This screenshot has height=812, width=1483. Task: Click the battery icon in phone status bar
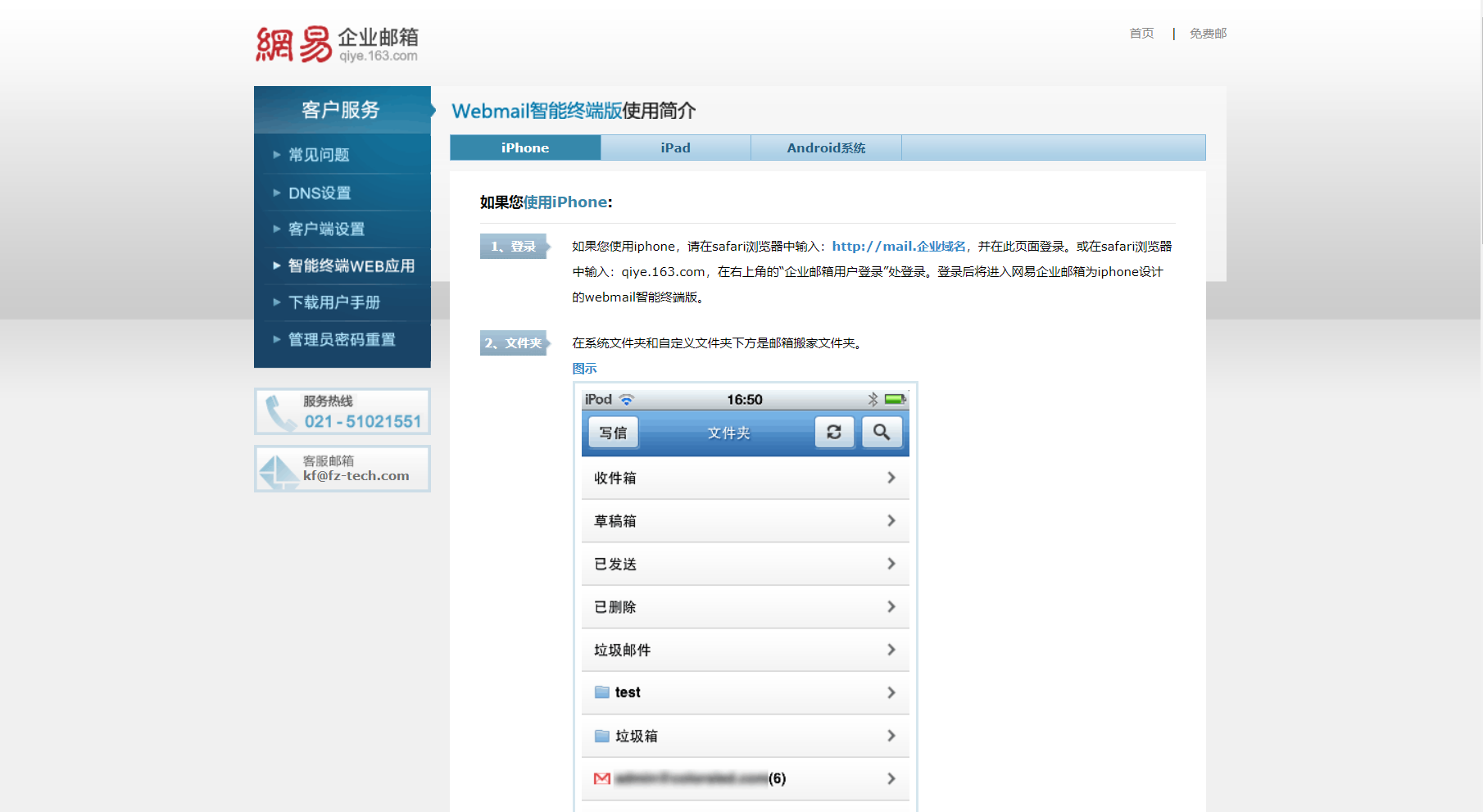click(896, 400)
